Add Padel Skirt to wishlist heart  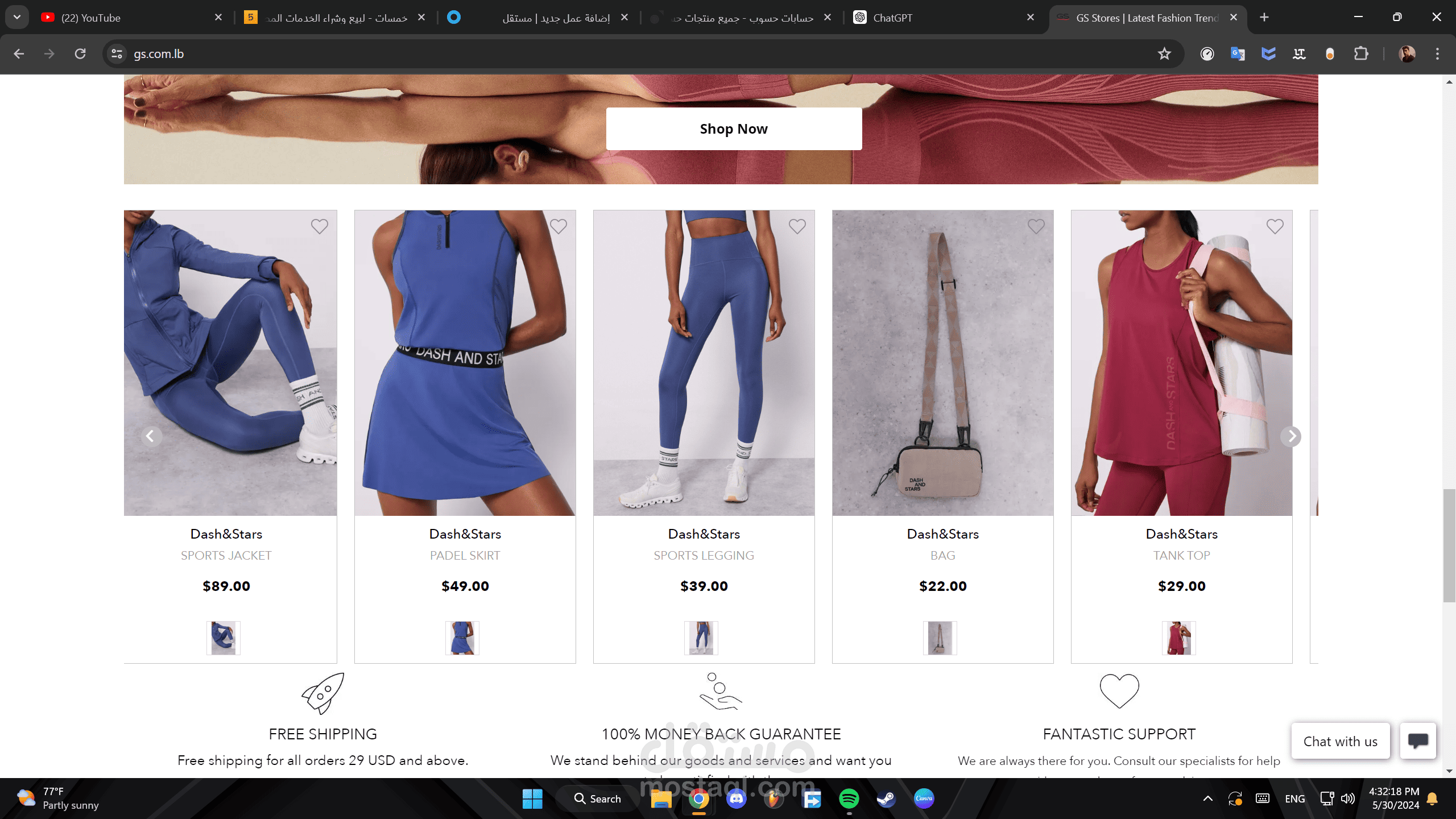559,226
